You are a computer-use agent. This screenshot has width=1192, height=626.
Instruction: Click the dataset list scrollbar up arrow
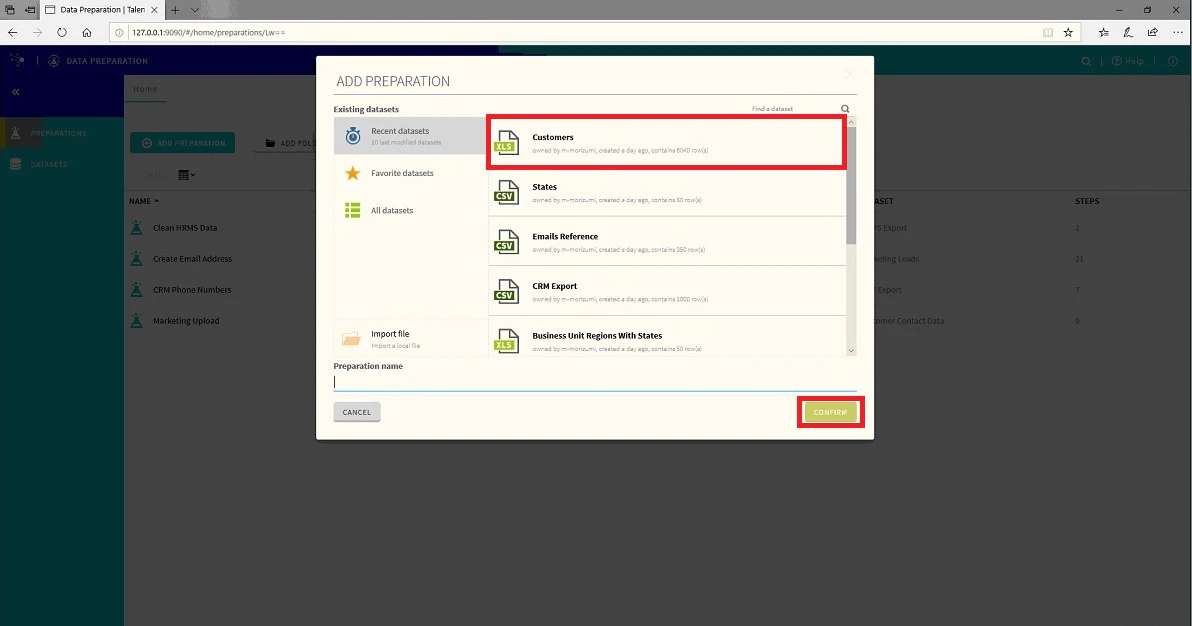pos(851,122)
